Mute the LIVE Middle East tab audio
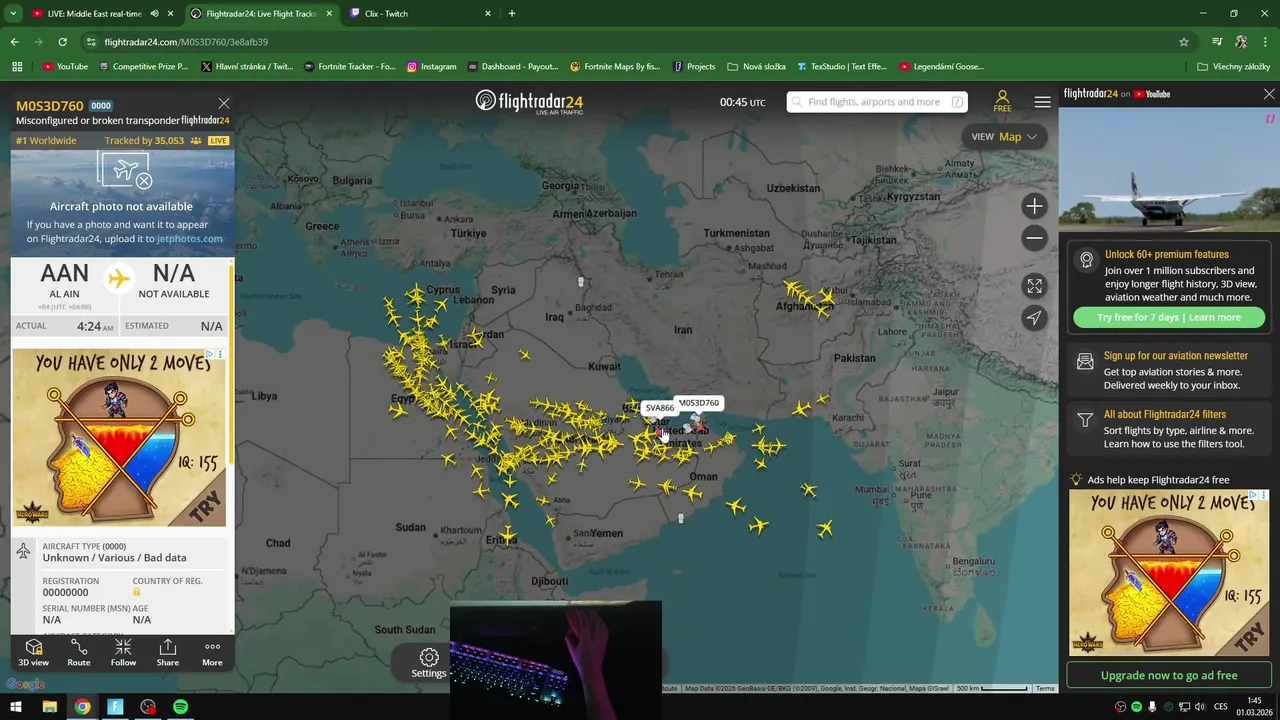Viewport: 1280px width, 720px height. pyautogui.click(x=154, y=14)
